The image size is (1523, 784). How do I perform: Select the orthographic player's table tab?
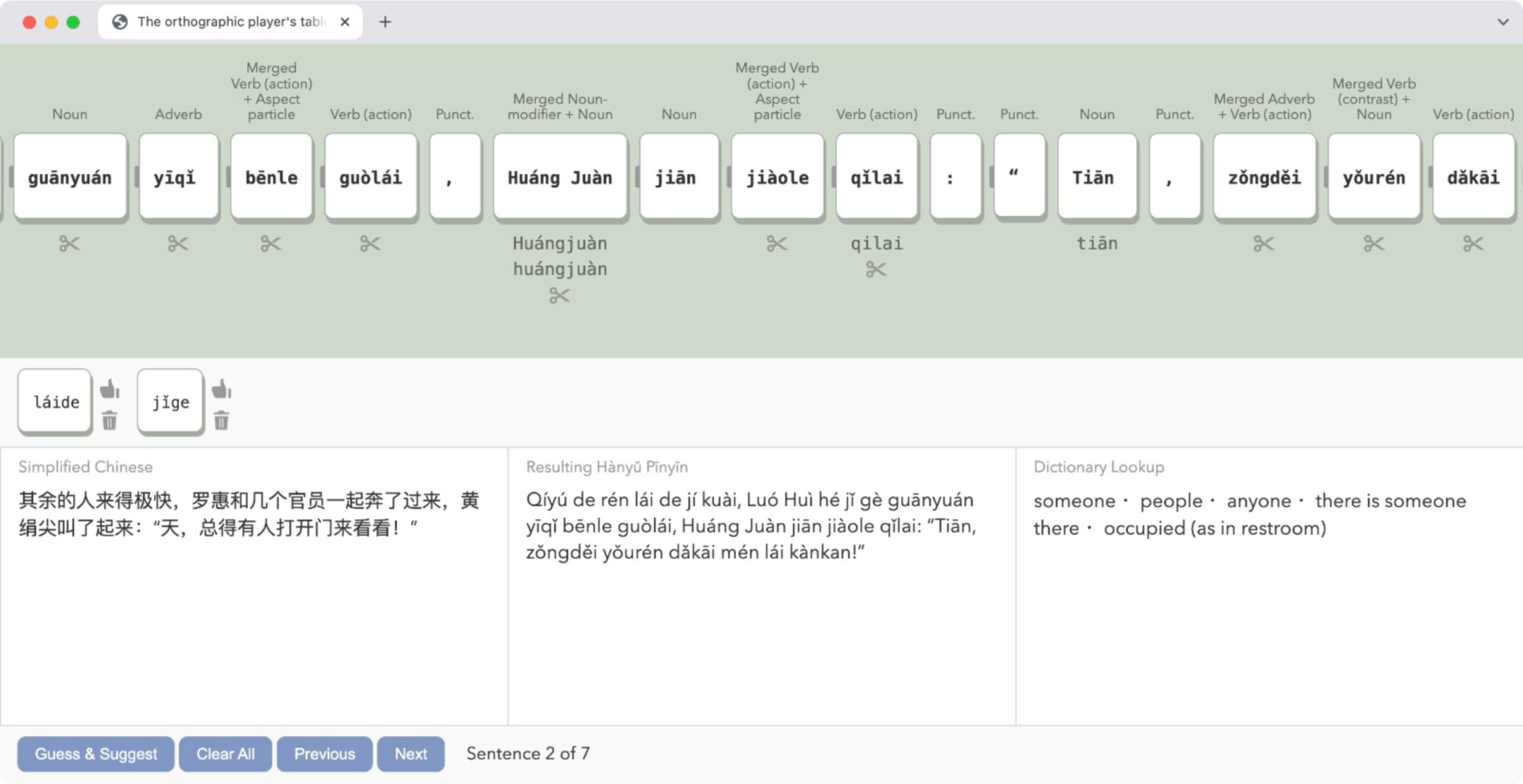click(230, 22)
